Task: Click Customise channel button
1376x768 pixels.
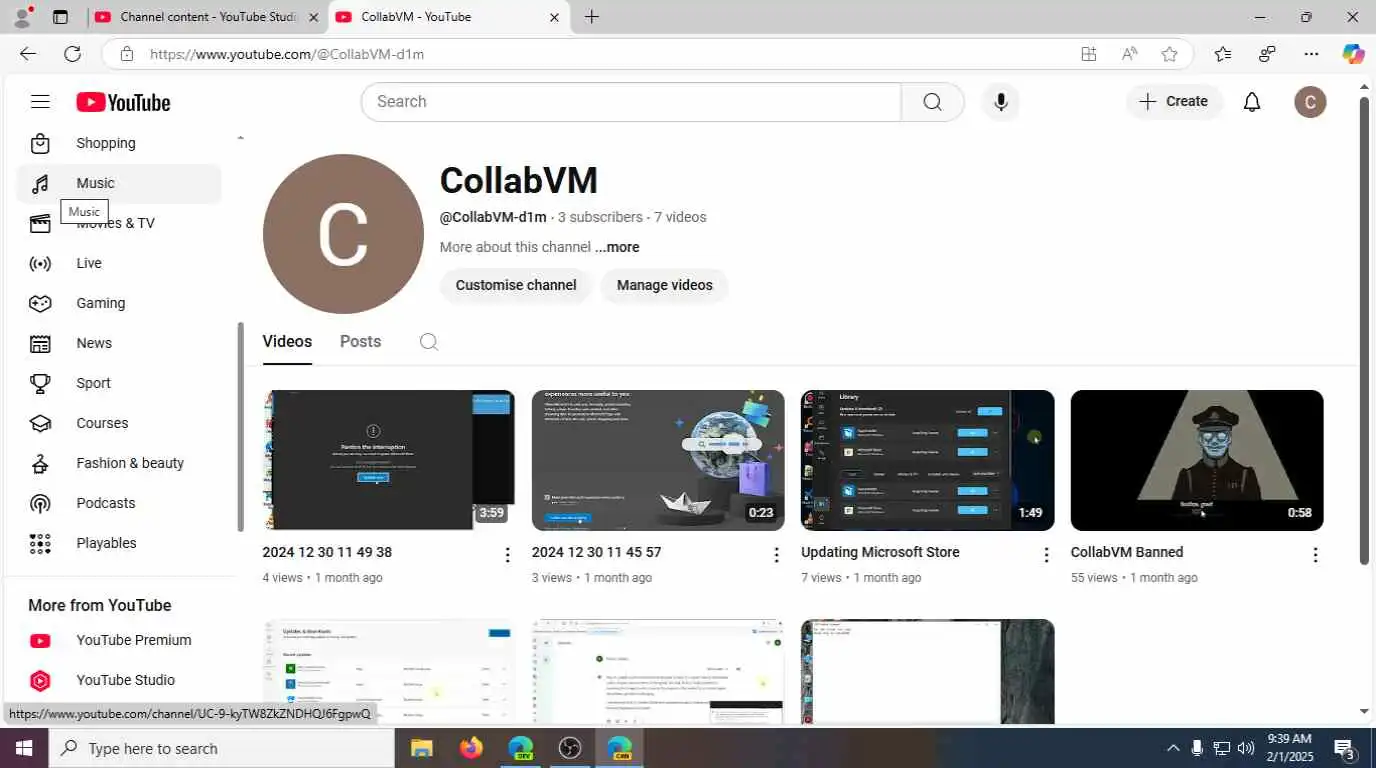Action: point(516,285)
